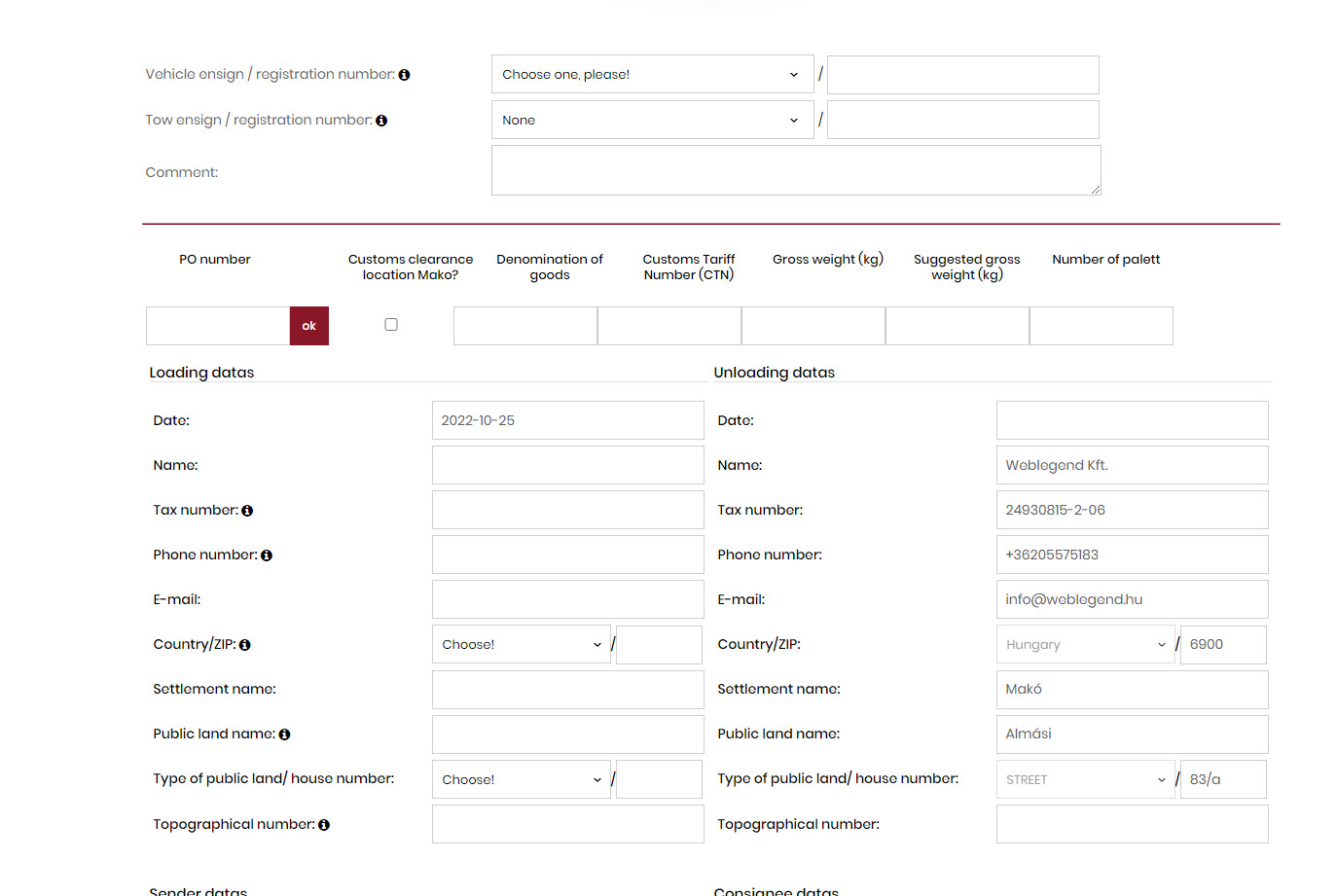This screenshot has width=1337, height=896.
Task: Click info icon next to loading Phone number
Action: click(267, 556)
